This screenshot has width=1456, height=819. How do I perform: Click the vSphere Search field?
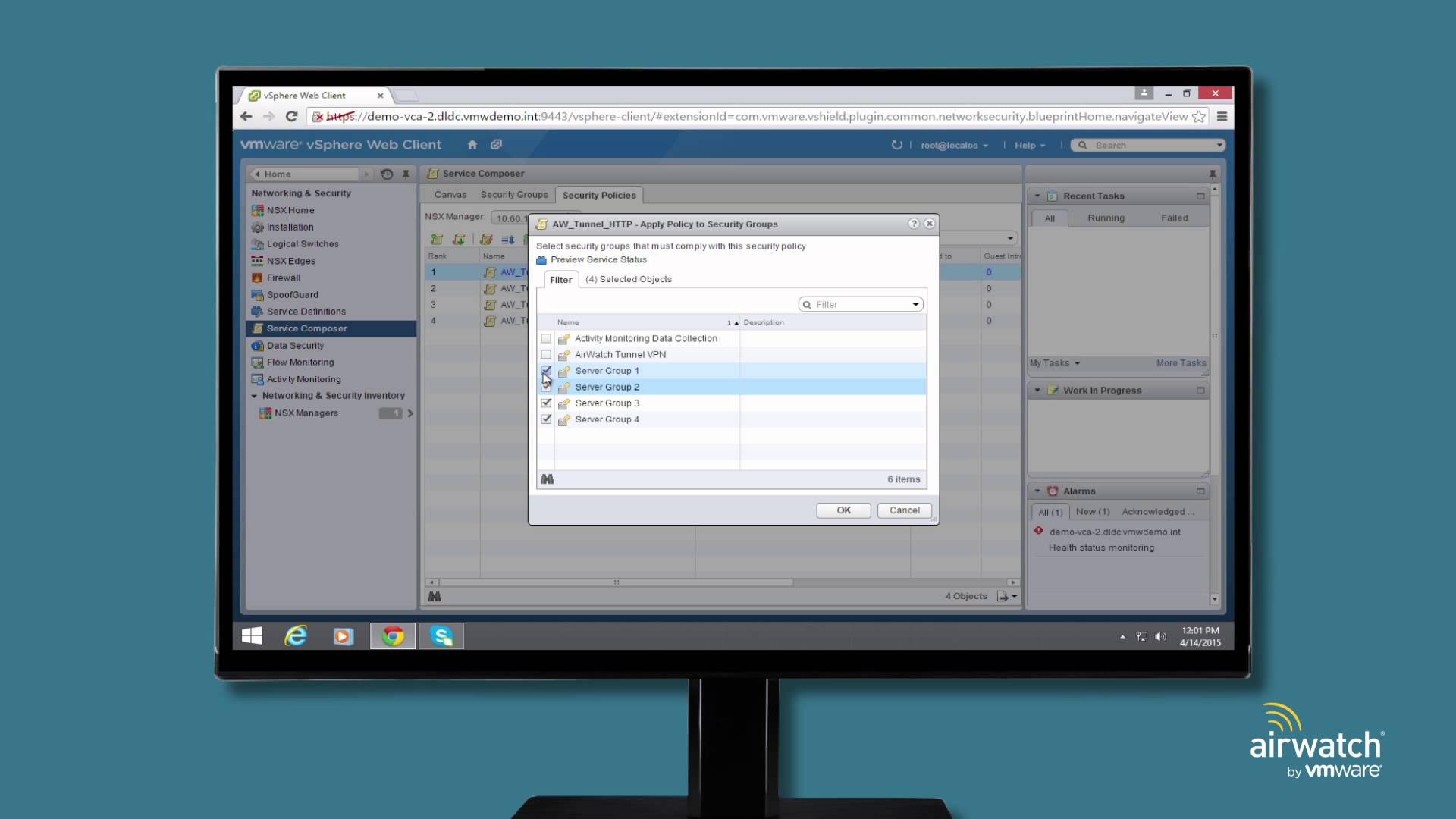[1147, 145]
